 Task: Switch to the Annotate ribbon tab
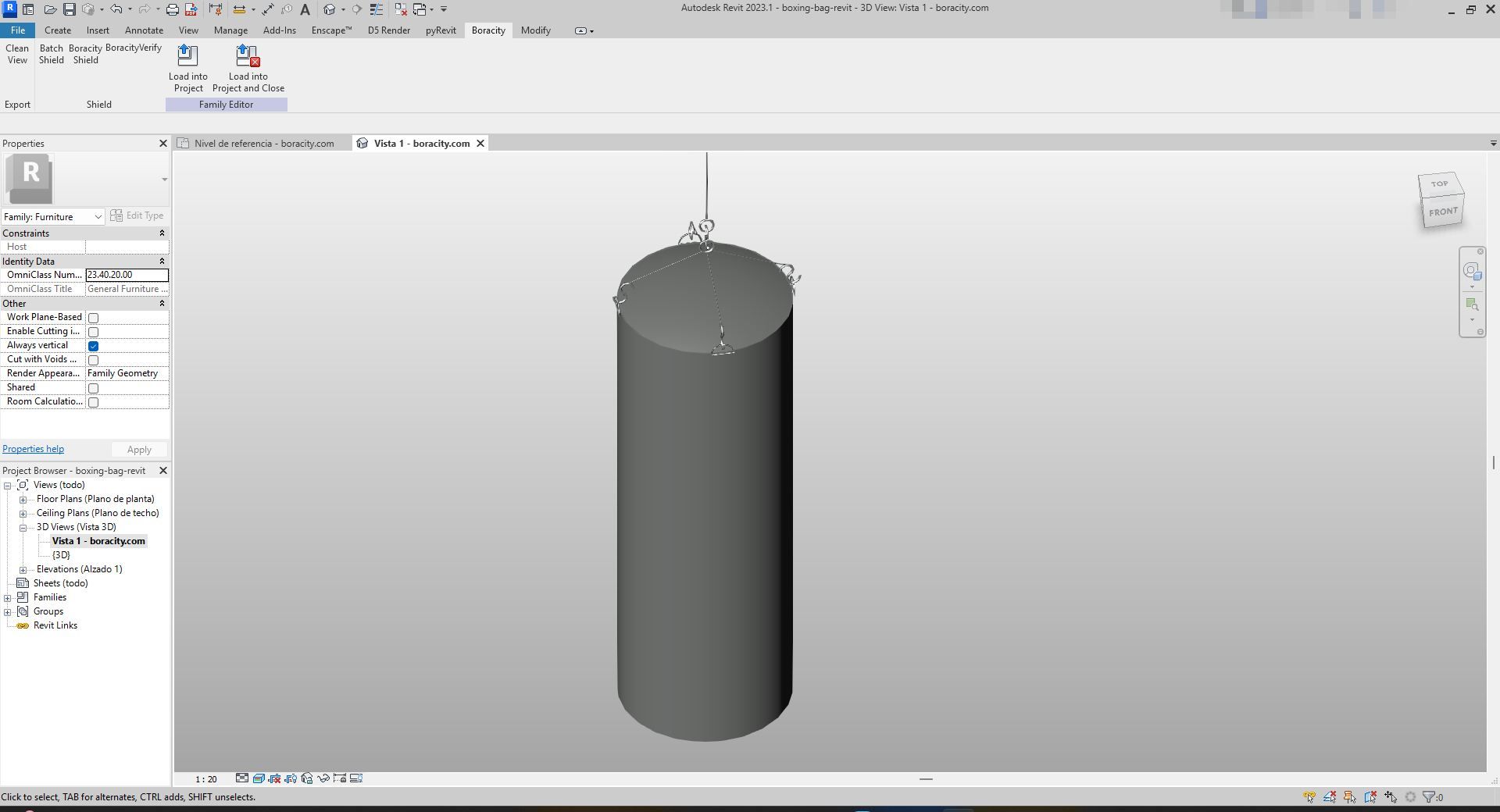(144, 30)
